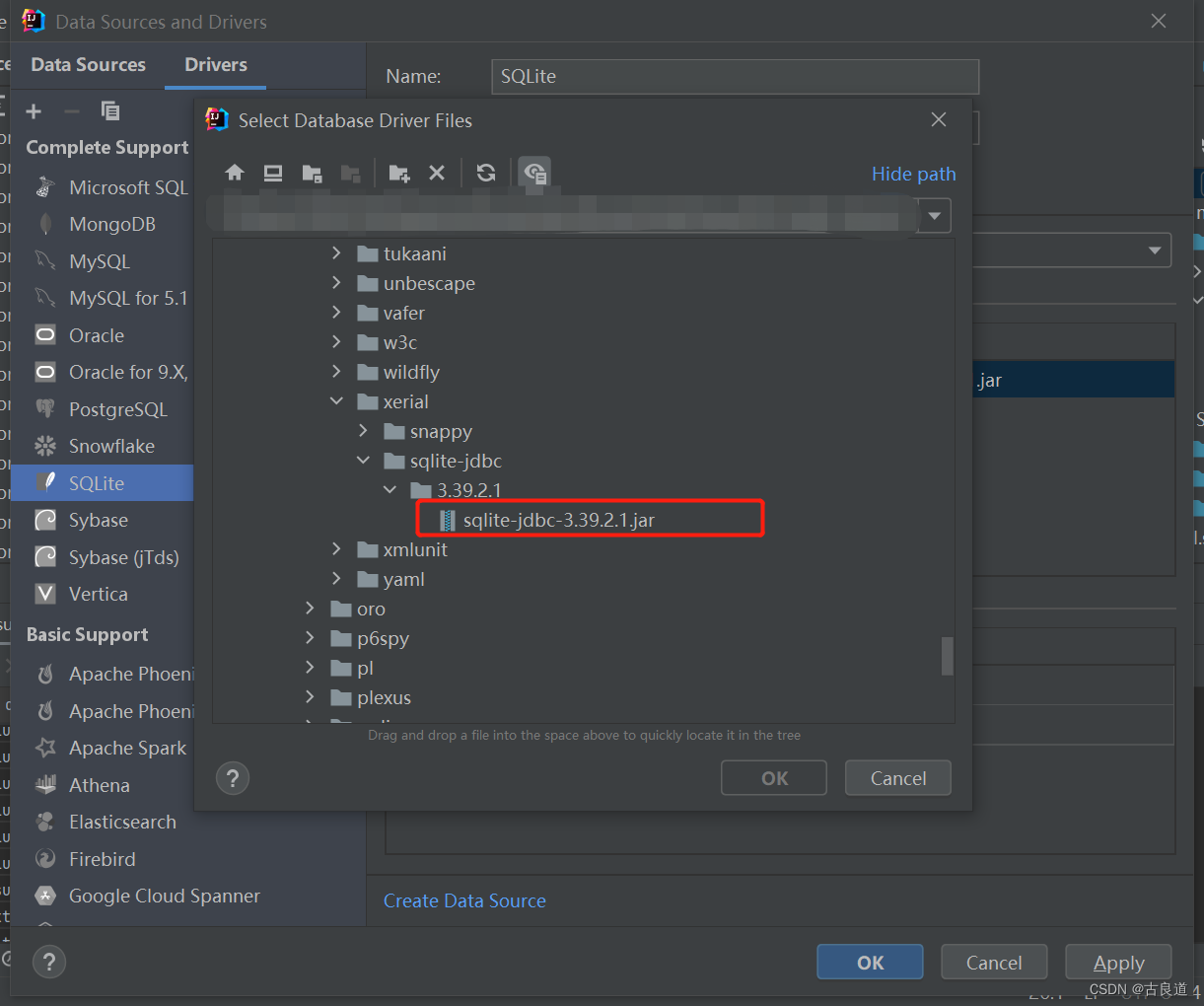1204x1006 pixels.
Task: Expand the w3c folder
Action: 336,342
